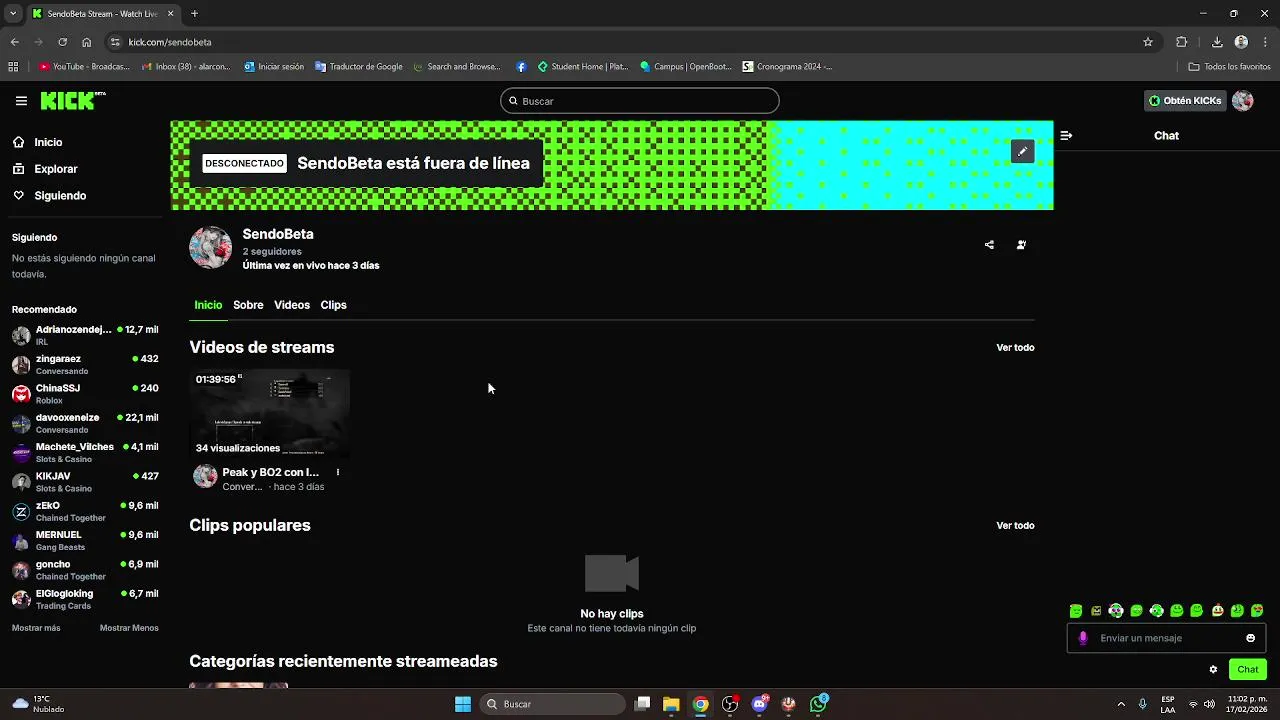1280x720 pixels.
Task: Open the YouTube bookmark
Action: 84,67
